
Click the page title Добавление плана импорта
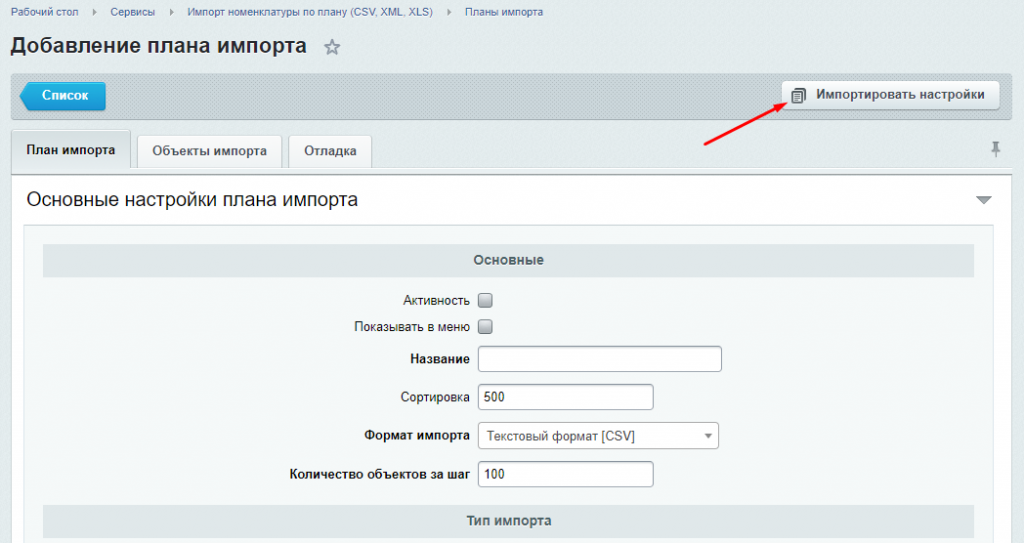tap(159, 46)
